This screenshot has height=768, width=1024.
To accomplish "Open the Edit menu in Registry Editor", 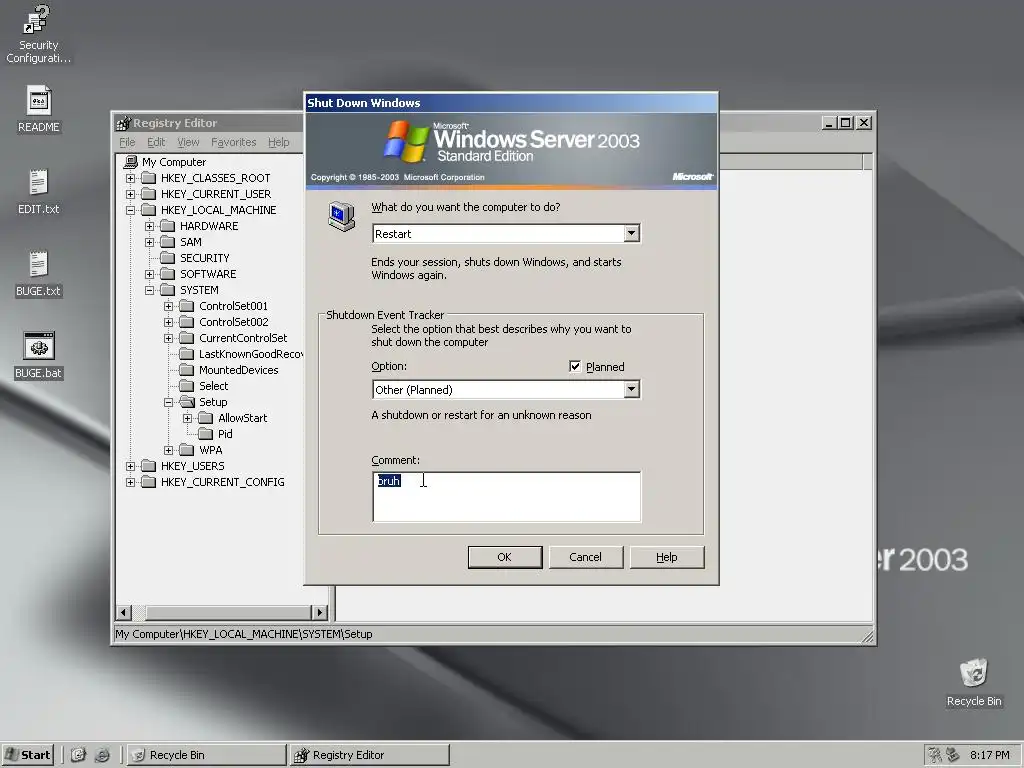I will [x=155, y=142].
